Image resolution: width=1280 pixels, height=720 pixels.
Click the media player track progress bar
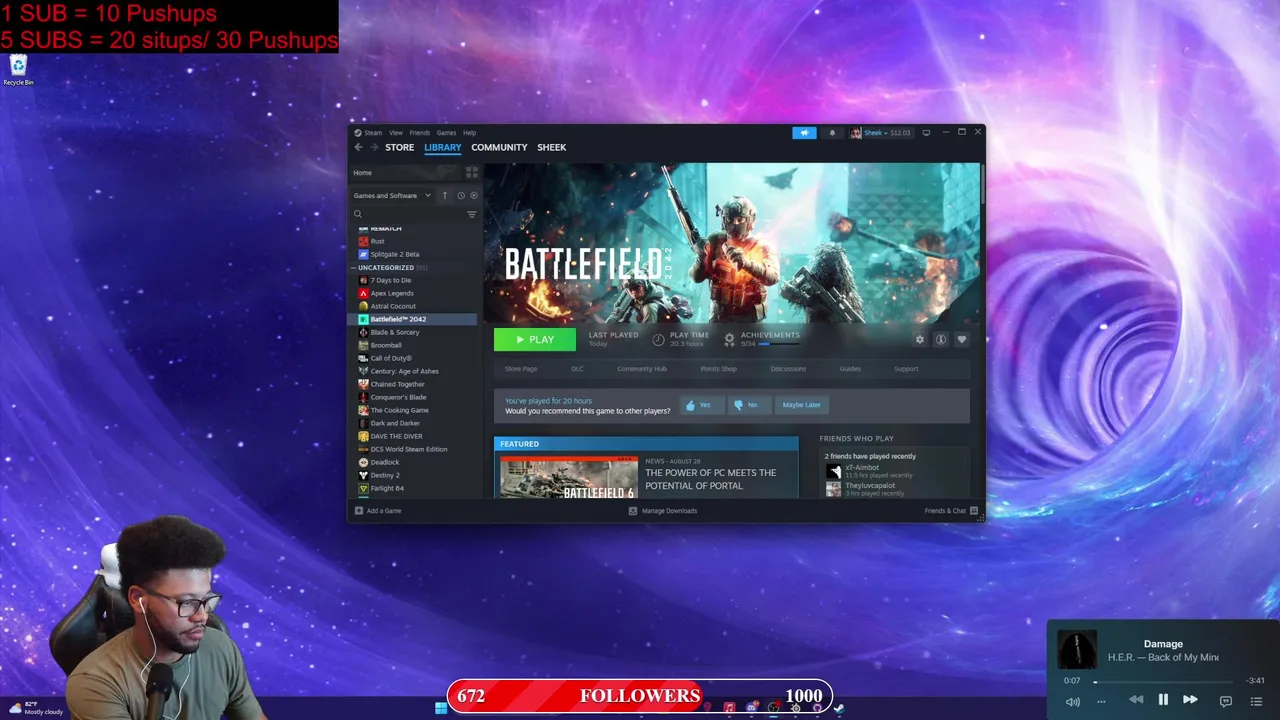(1165, 681)
